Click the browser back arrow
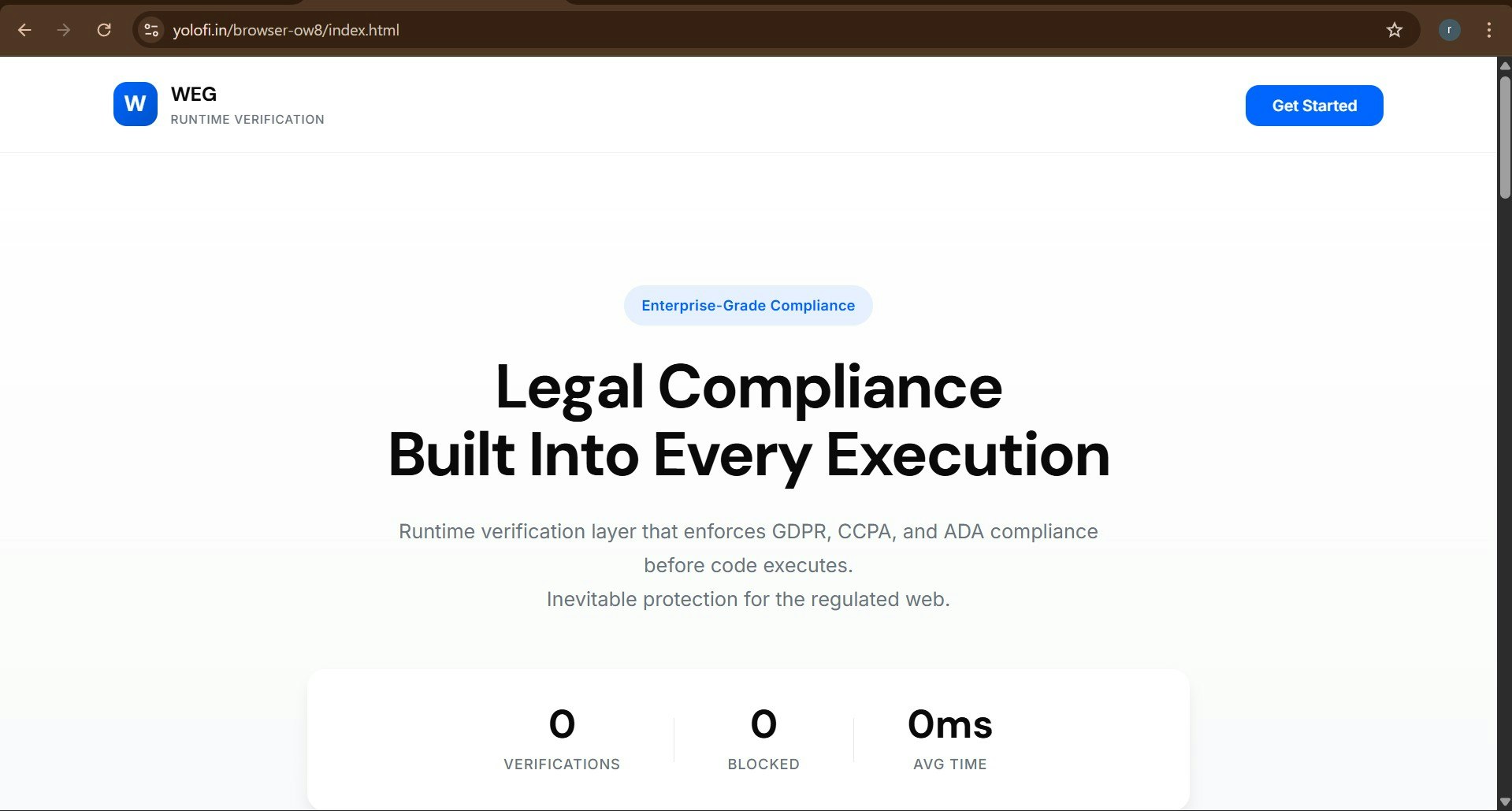 click(25, 30)
